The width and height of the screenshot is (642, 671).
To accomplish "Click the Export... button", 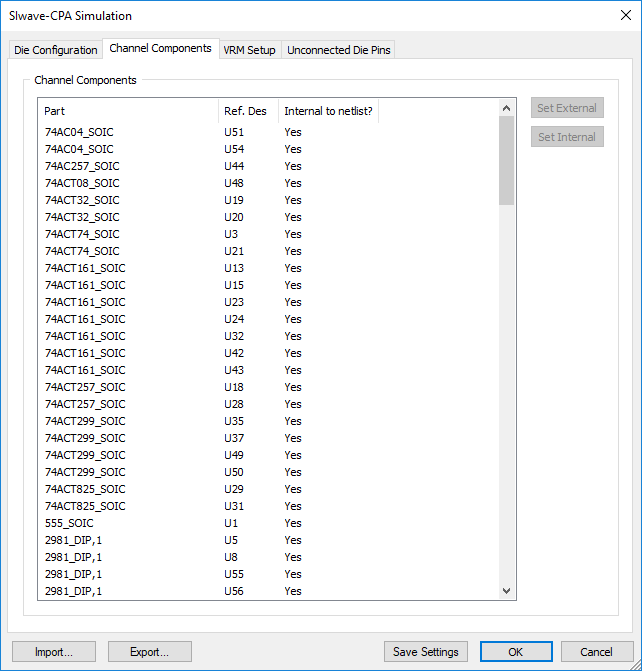I will point(149,652).
